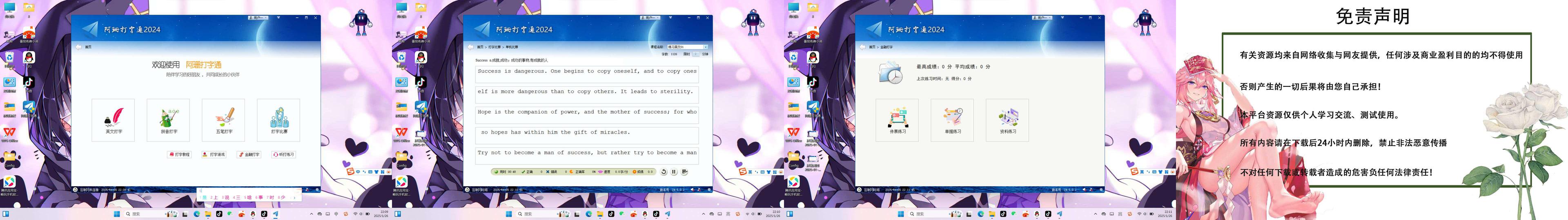Click the back arrow in the contest window
This screenshot has width=1568, height=220.
click(470, 47)
